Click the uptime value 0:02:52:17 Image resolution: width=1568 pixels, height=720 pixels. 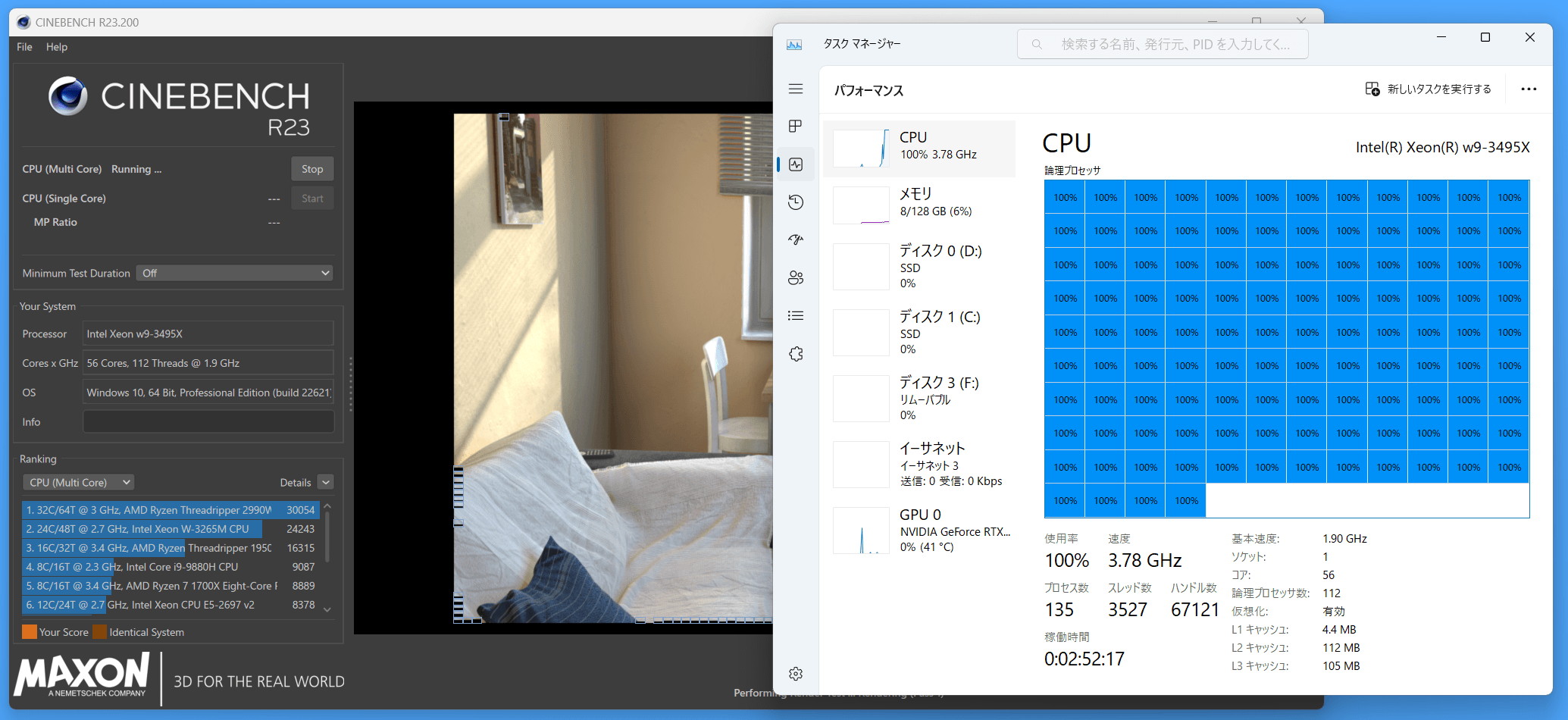[1084, 659]
